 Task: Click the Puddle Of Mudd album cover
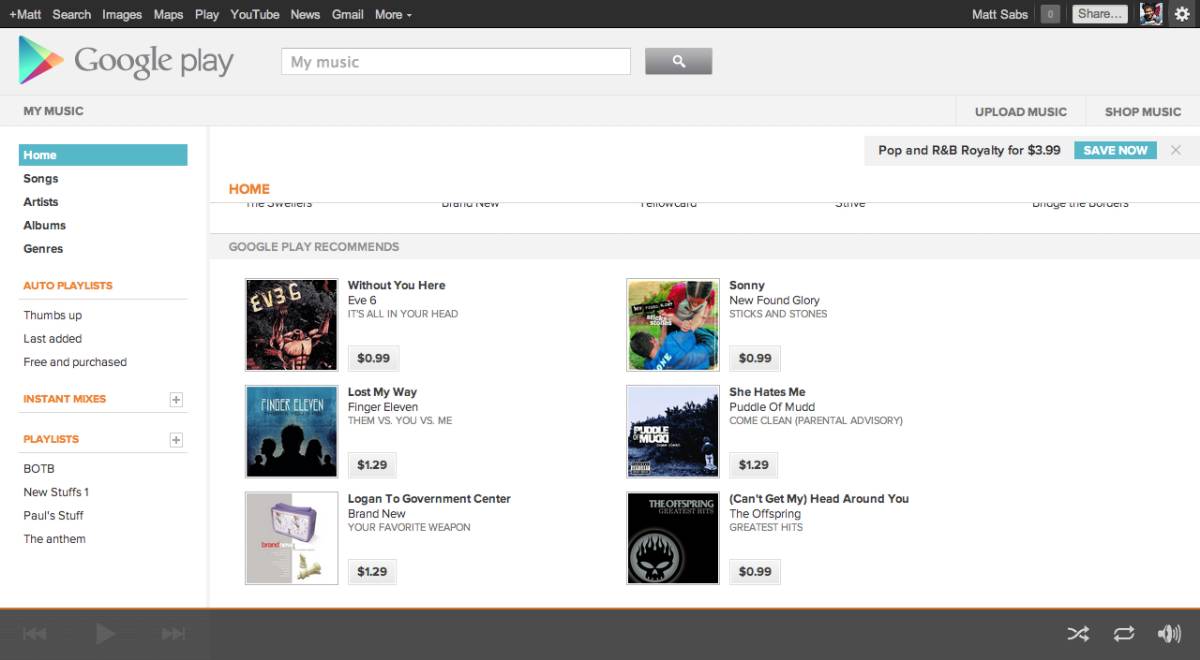click(673, 431)
